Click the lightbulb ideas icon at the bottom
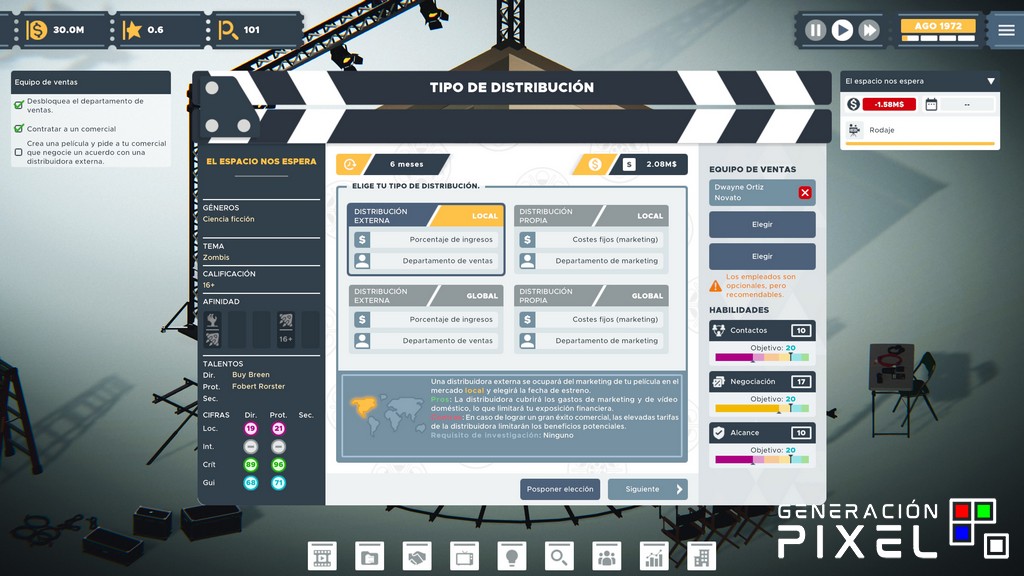 click(x=512, y=557)
